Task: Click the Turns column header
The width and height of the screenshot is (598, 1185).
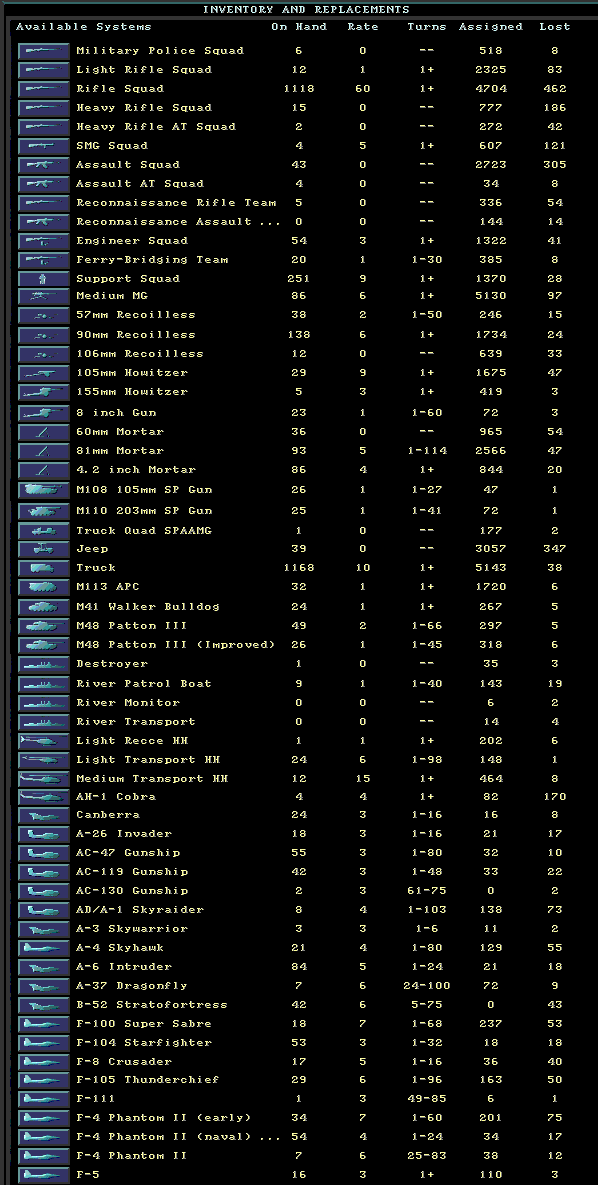Action: tap(427, 26)
